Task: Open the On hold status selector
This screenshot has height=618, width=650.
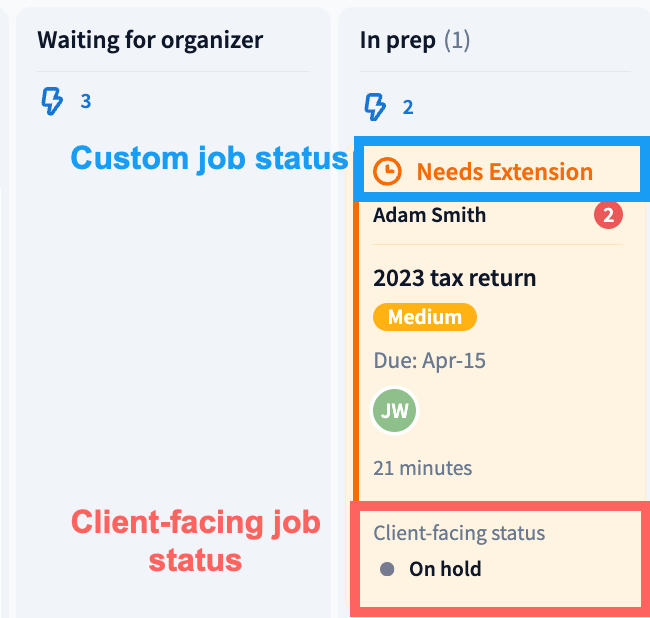Action: (445, 569)
